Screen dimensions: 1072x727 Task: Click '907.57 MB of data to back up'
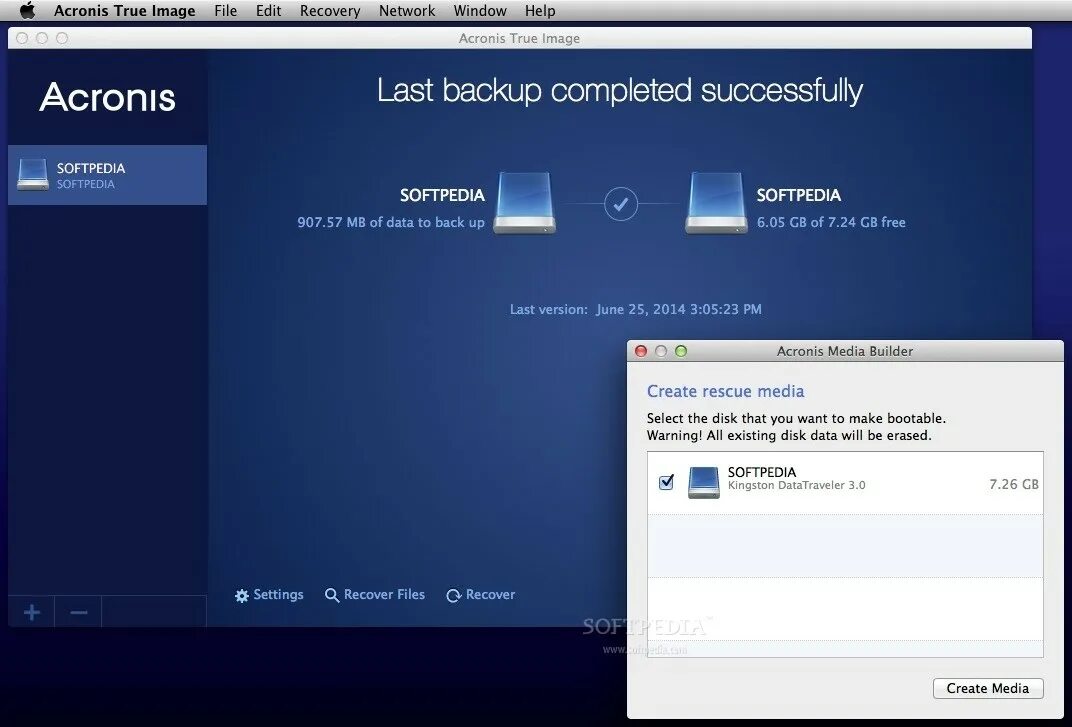(390, 222)
